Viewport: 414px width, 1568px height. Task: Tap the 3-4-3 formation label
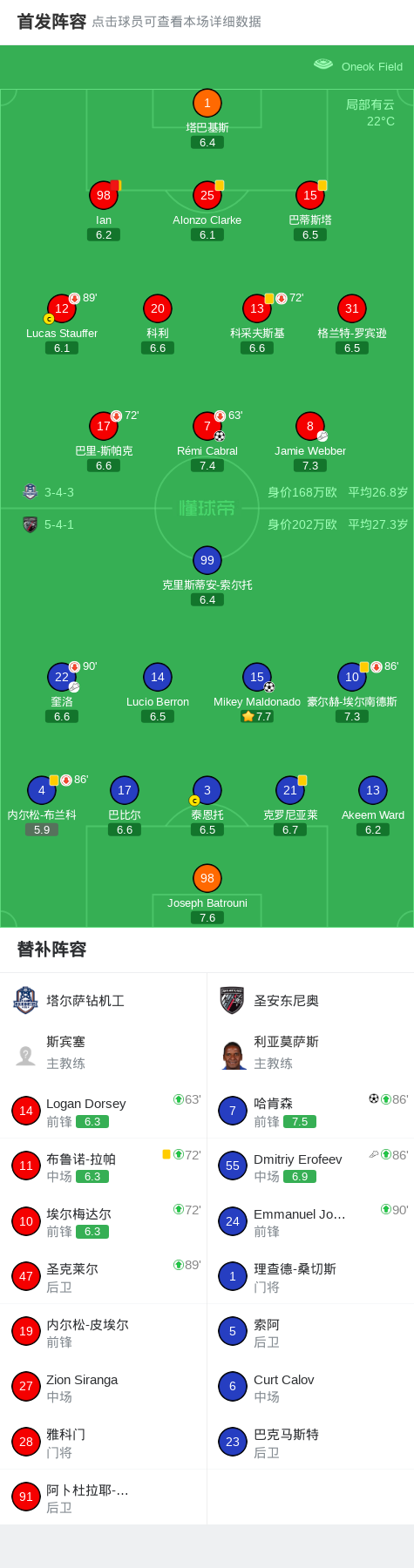pyautogui.click(x=59, y=492)
